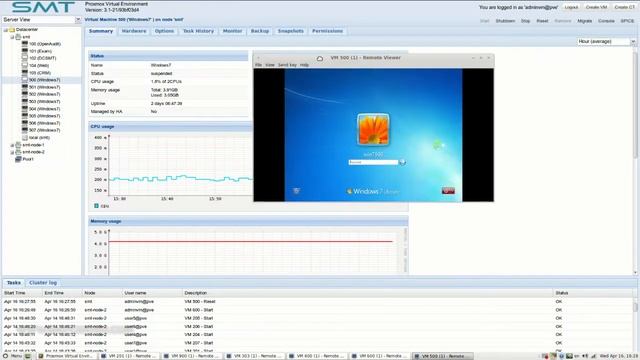The height and width of the screenshot is (360, 640).
Task: Open Help menu in Remote Viewer
Action: (x=304, y=65)
